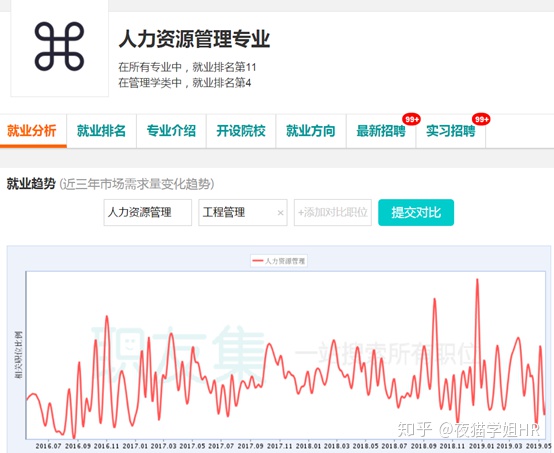Click the command-symbol major logo icon
The height and width of the screenshot is (453, 554).
point(59,46)
